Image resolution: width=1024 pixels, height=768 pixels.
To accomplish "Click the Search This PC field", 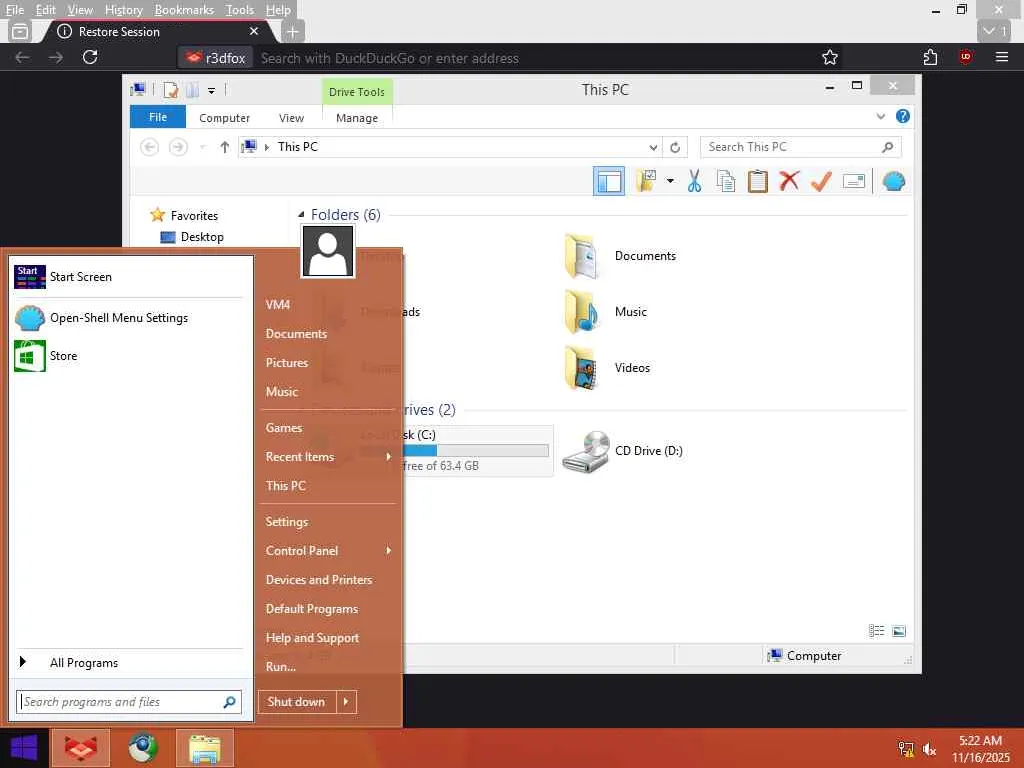I will [x=800, y=147].
